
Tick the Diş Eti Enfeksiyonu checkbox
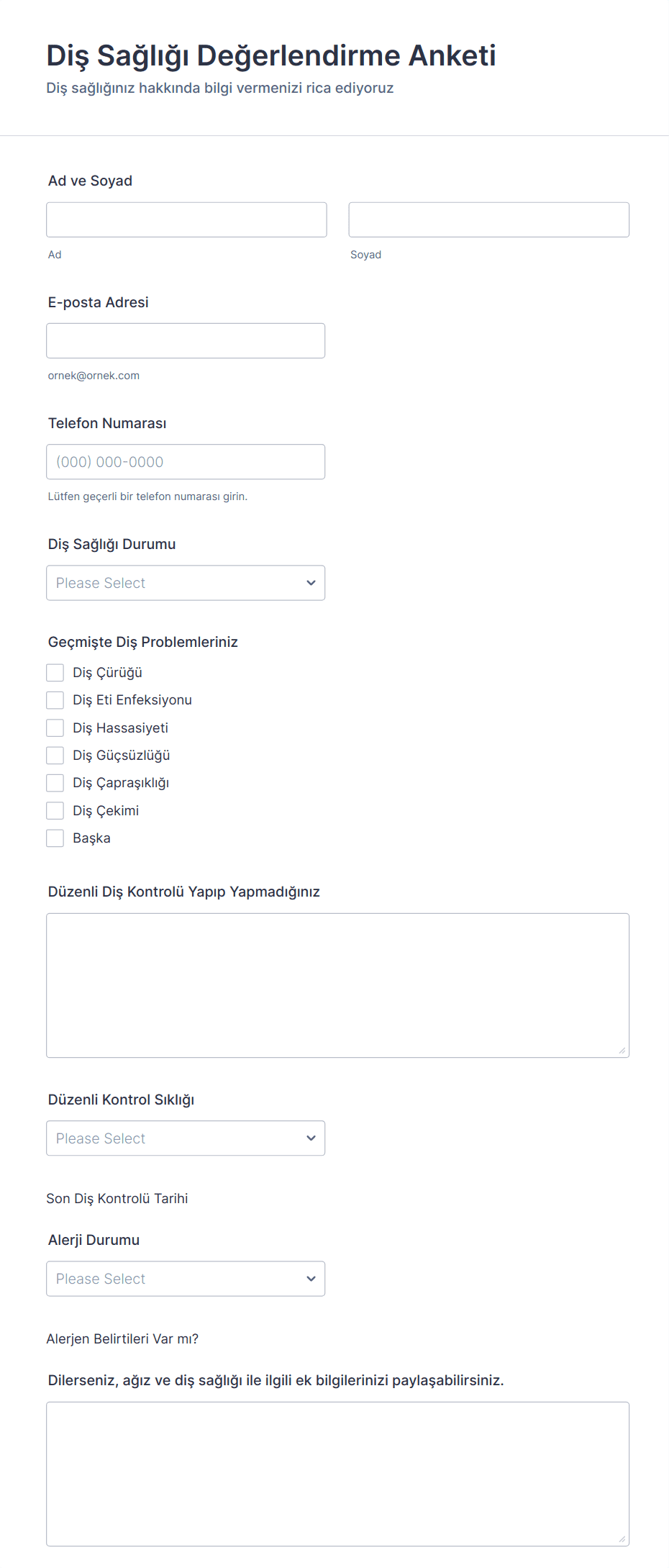pos(55,700)
